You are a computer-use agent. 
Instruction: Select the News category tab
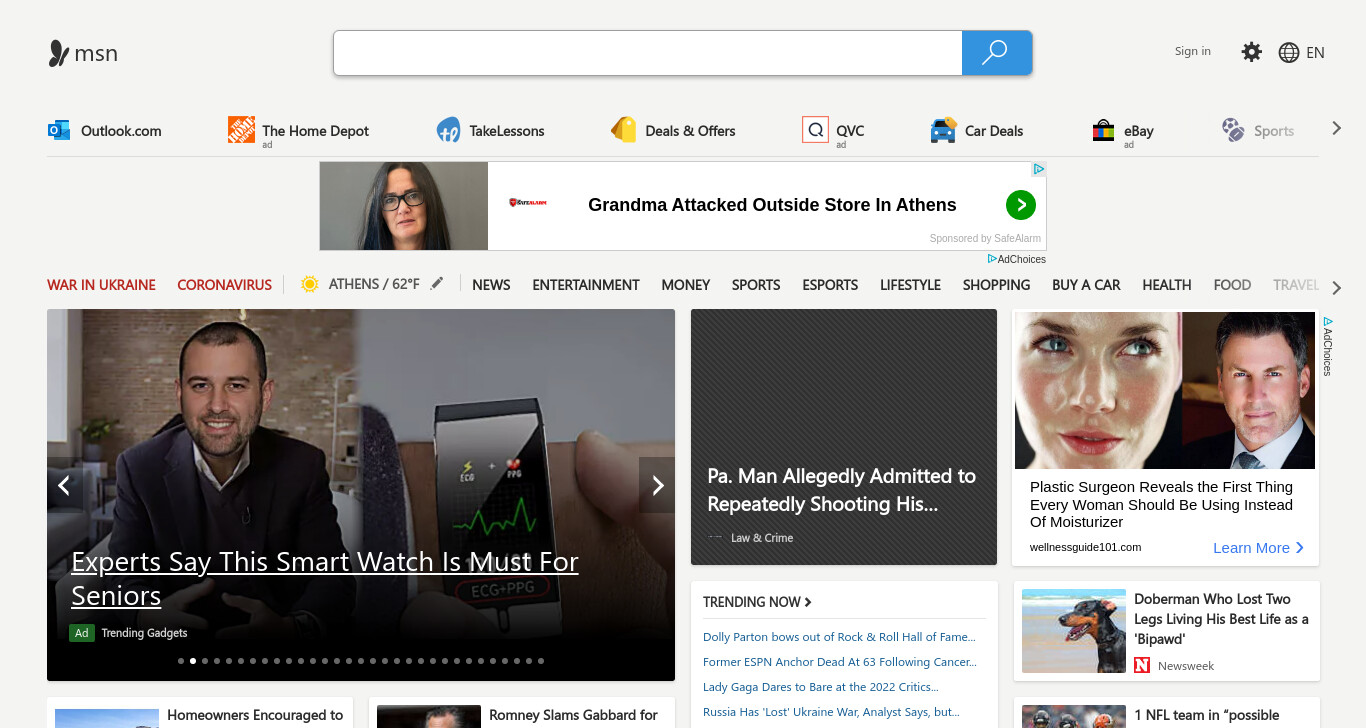pos(491,285)
